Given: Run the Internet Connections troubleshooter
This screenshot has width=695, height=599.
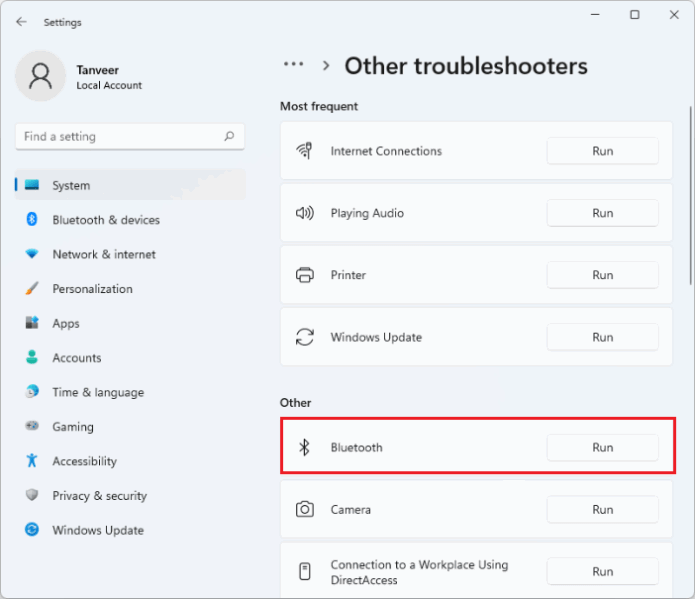Looking at the screenshot, I should [x=602, y=151].
